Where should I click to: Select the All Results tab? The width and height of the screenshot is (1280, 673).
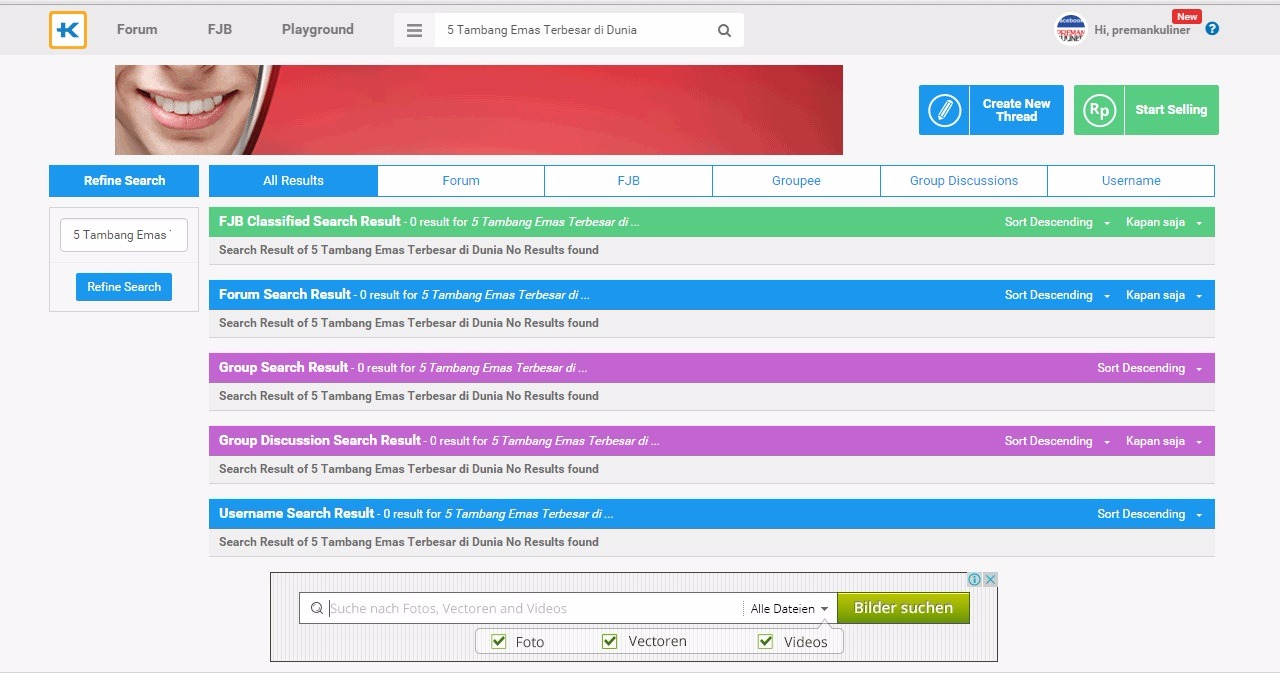pos(293,181)
